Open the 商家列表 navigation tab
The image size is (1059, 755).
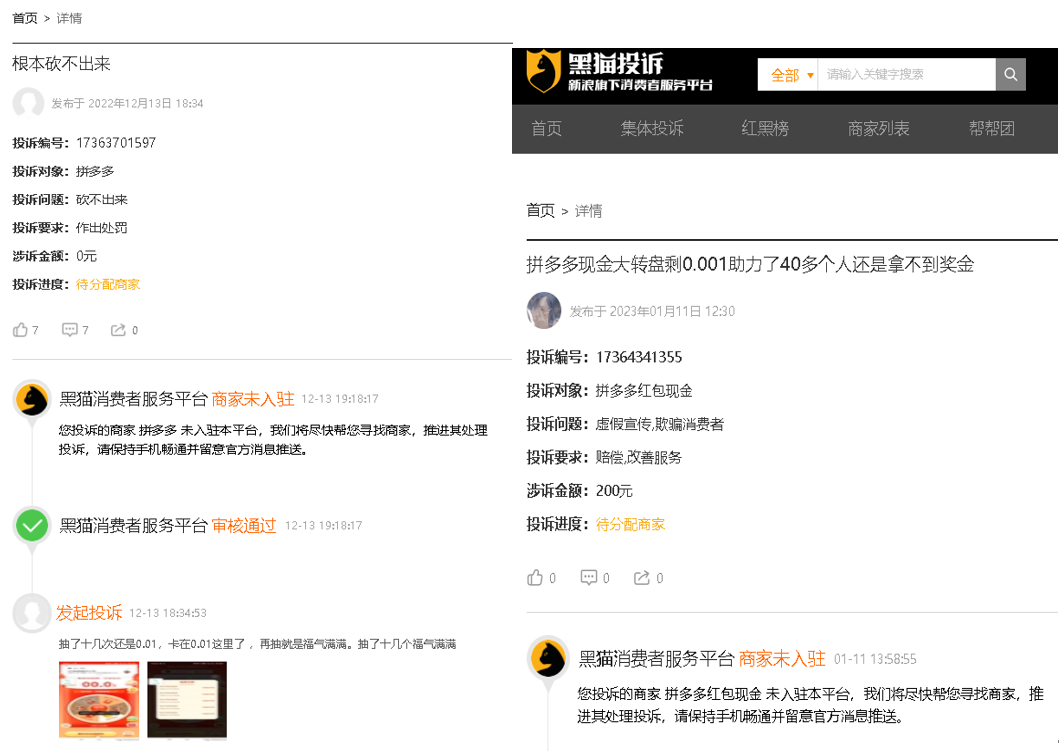(878, 128)
